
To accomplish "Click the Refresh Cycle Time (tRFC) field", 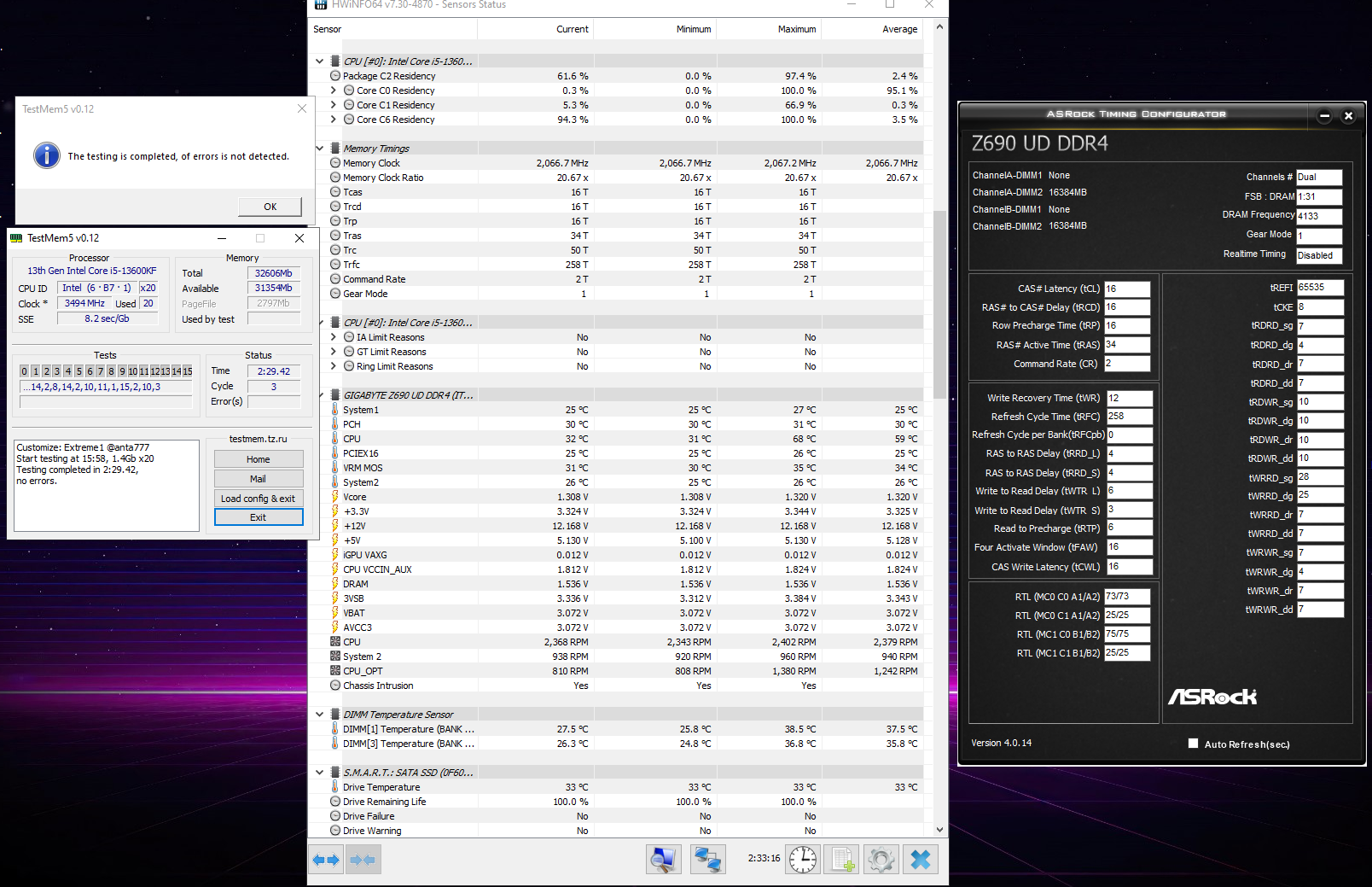I will pyautogui.click(x=1130, y=417).
